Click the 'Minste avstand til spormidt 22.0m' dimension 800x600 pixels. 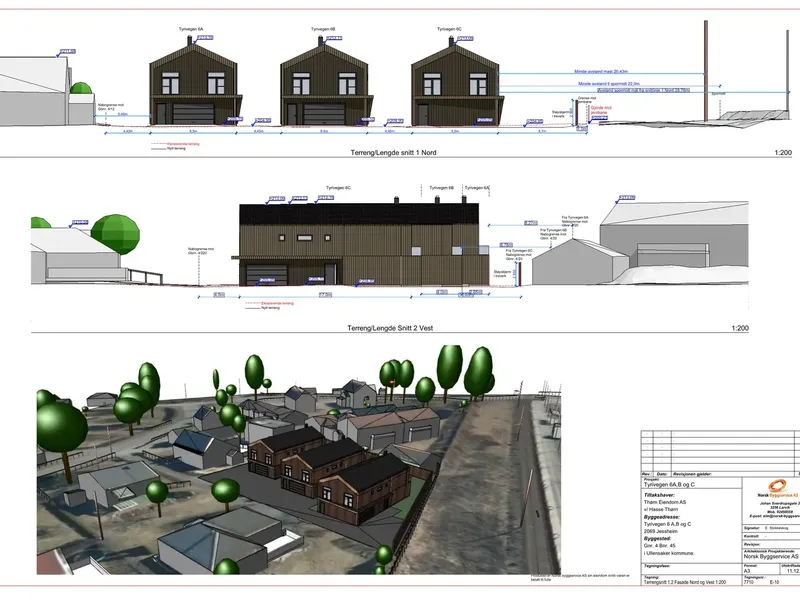point(609,84)
